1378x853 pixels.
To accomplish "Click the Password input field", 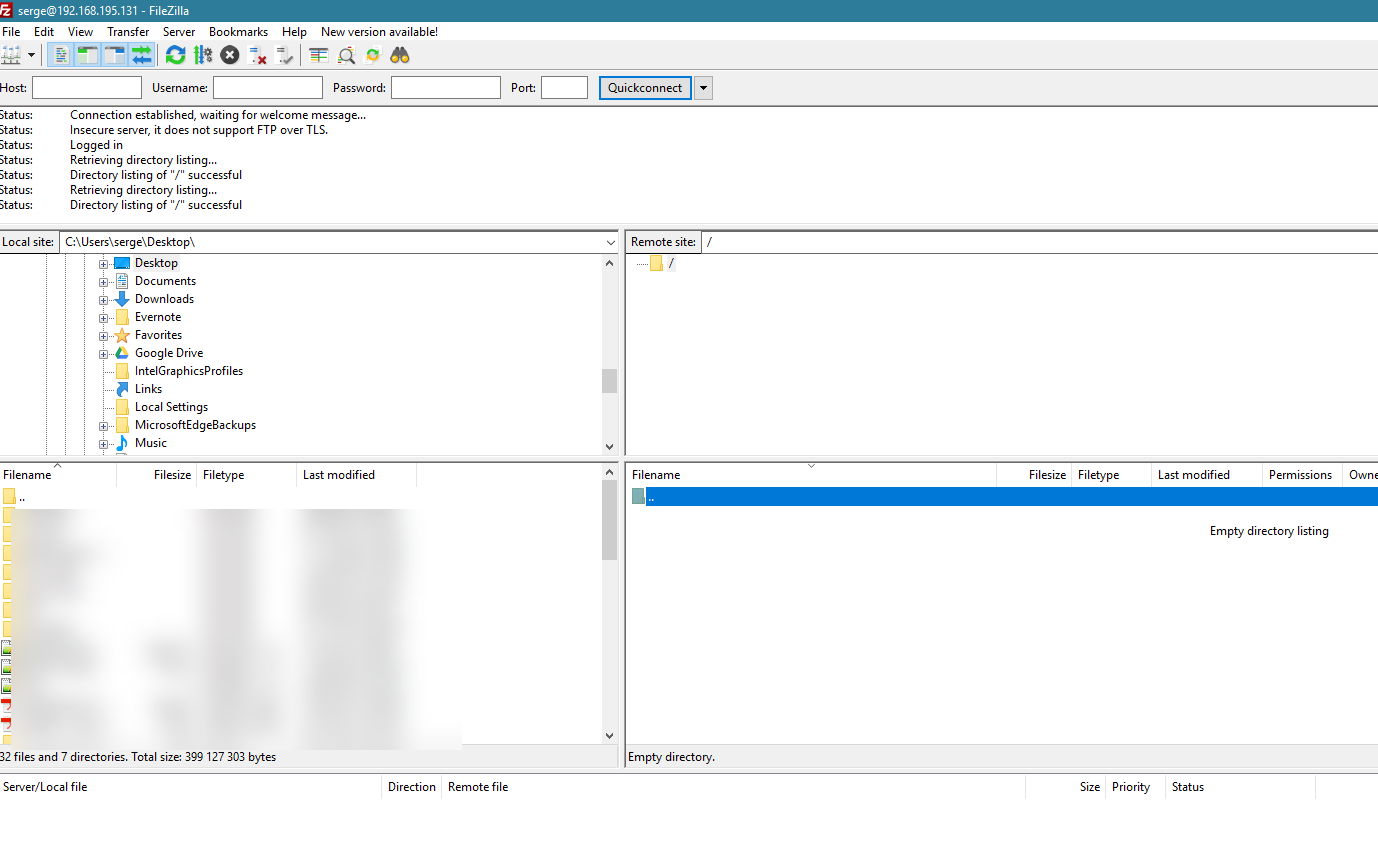I will point(446,88).
